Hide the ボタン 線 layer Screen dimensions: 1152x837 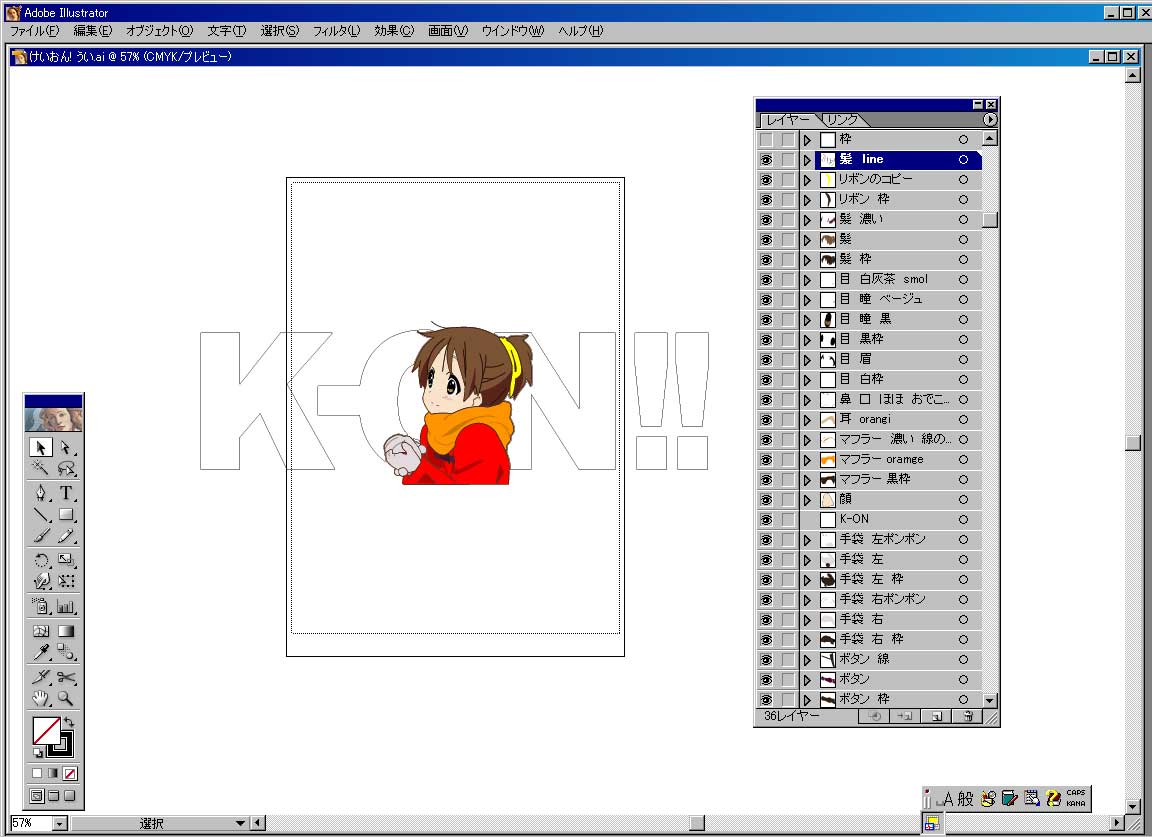click(766, 660)
